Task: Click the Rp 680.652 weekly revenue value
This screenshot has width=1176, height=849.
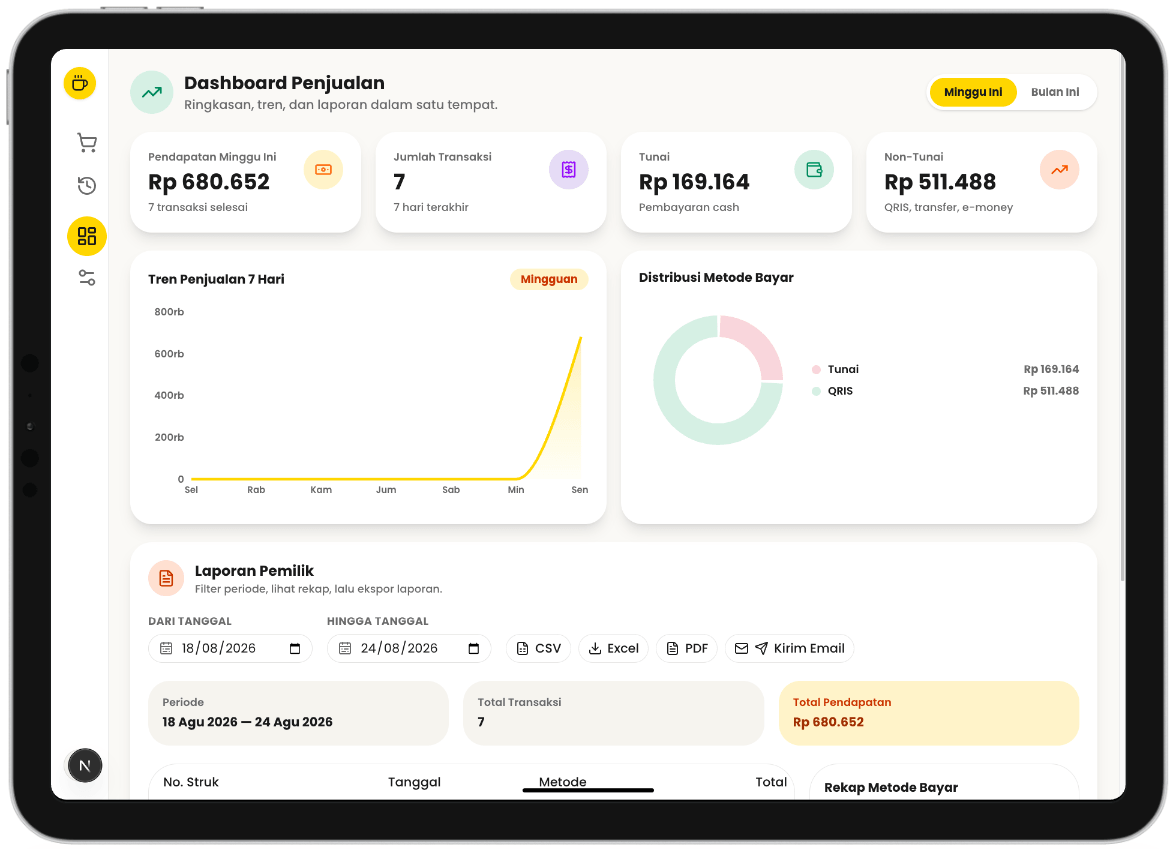Action: 208,182
